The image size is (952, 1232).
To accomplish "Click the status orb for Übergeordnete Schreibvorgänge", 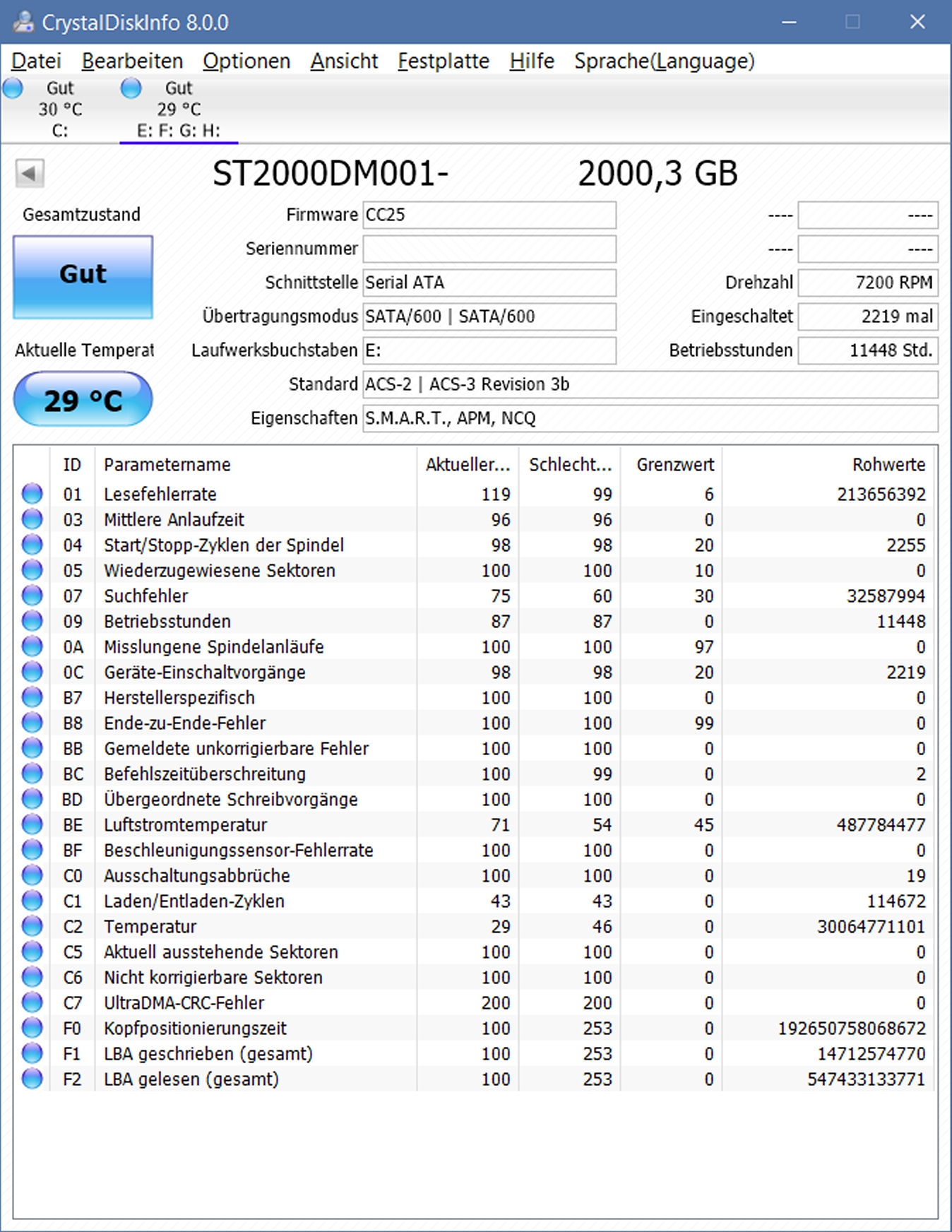I will click(x=32, y=799).
